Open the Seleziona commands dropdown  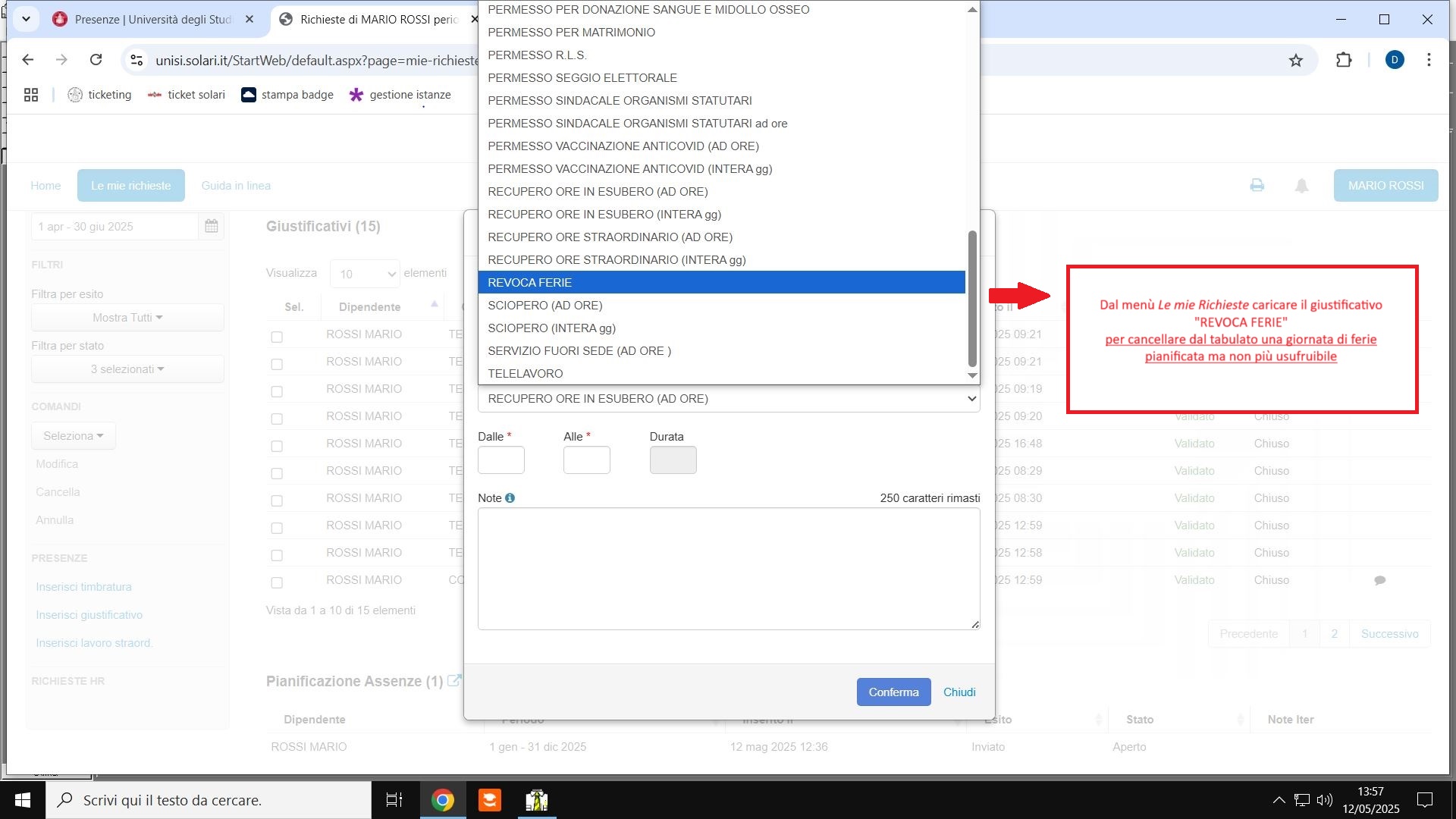tap(74, 435)
